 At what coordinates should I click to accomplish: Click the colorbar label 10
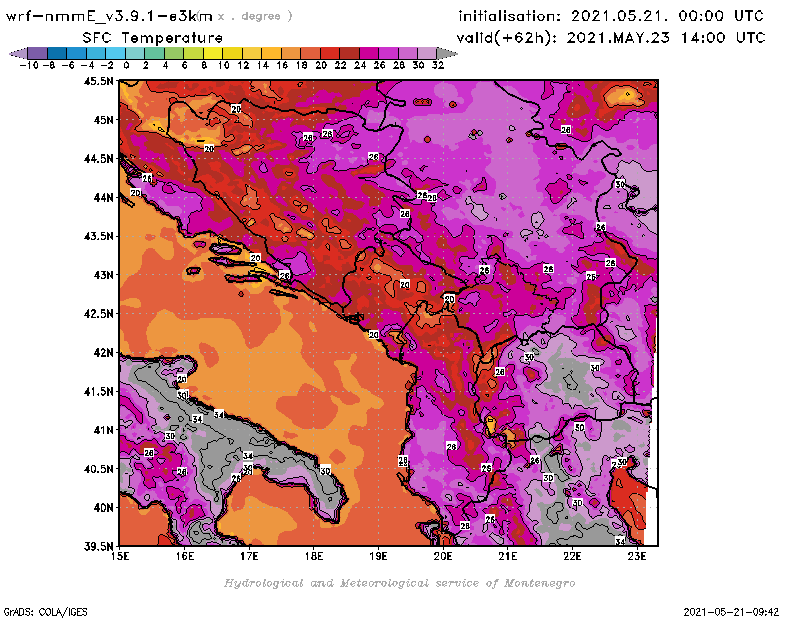point(223,65)
